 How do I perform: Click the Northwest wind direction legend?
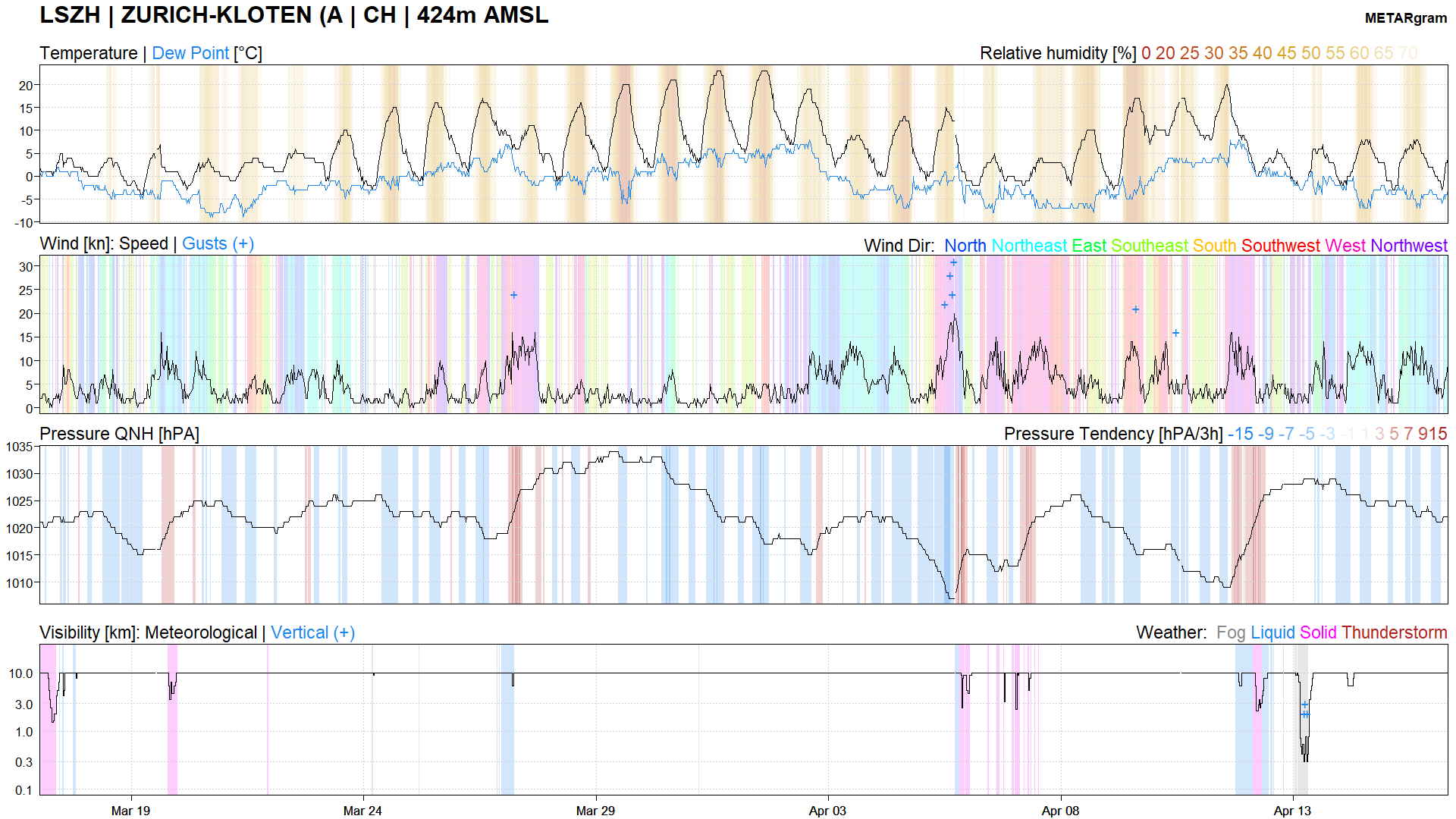[x=1408, y=246]
